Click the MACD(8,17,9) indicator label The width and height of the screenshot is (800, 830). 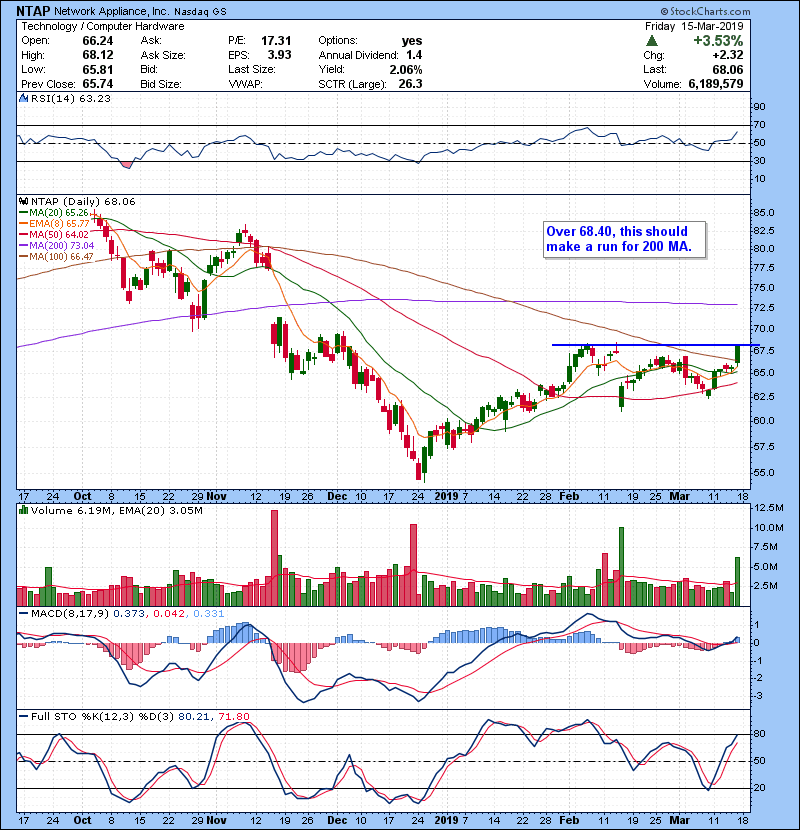point(70,614)
